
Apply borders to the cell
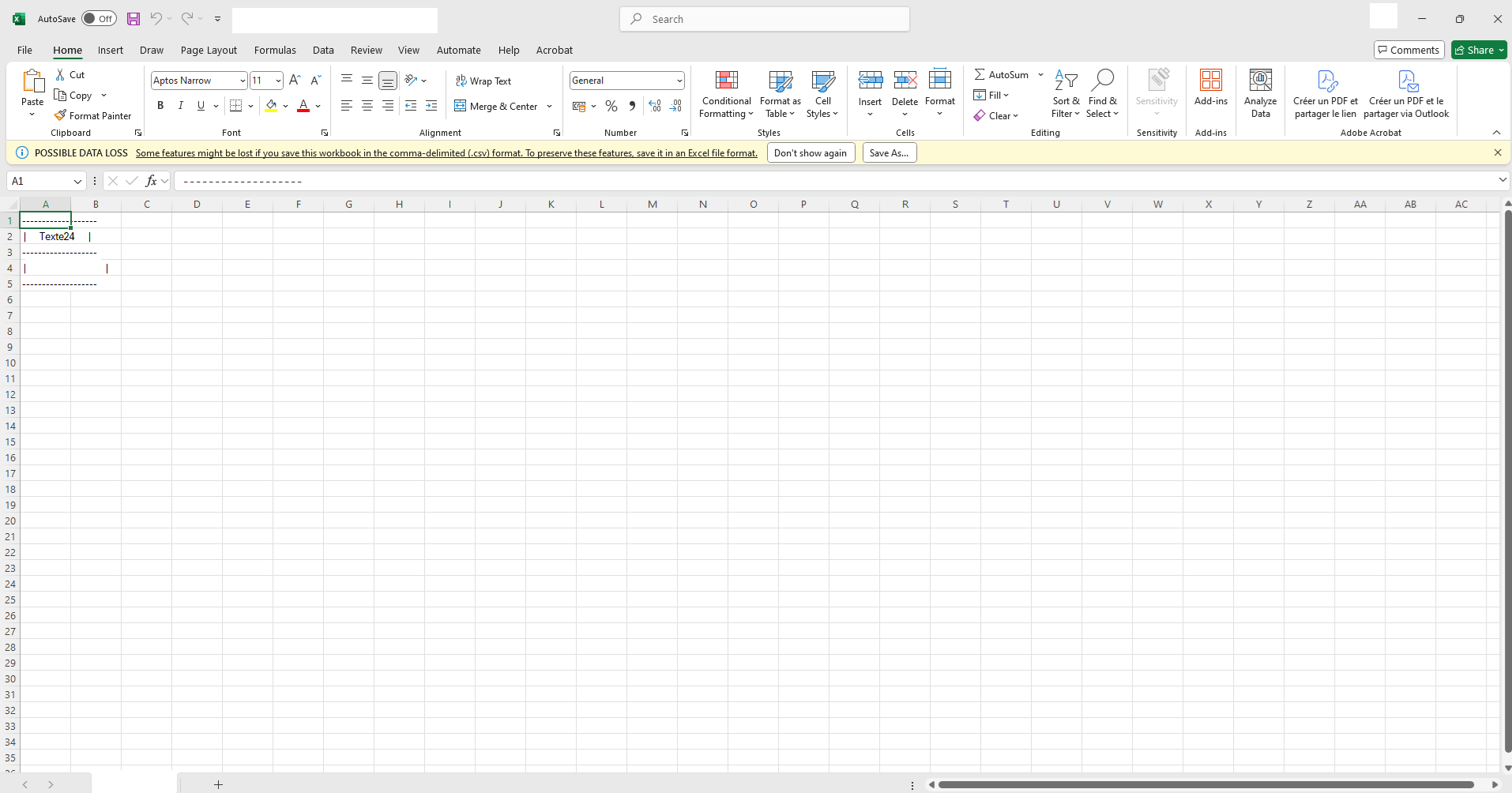point(235,105)
